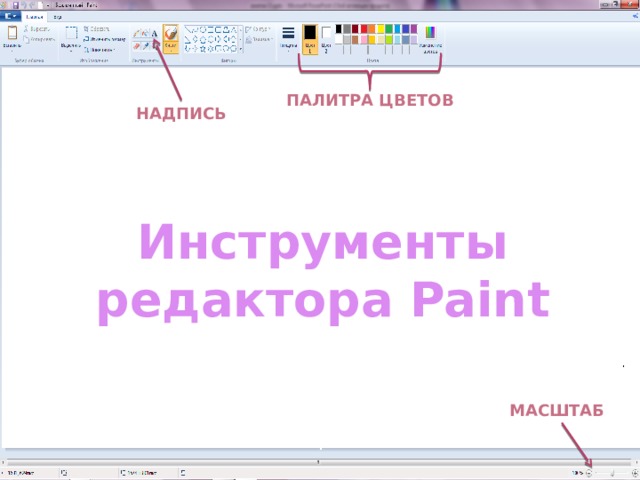Pick the orange swatch in the palette top row
The height and width of the screenshot is (480, 640).
point(372,29)
